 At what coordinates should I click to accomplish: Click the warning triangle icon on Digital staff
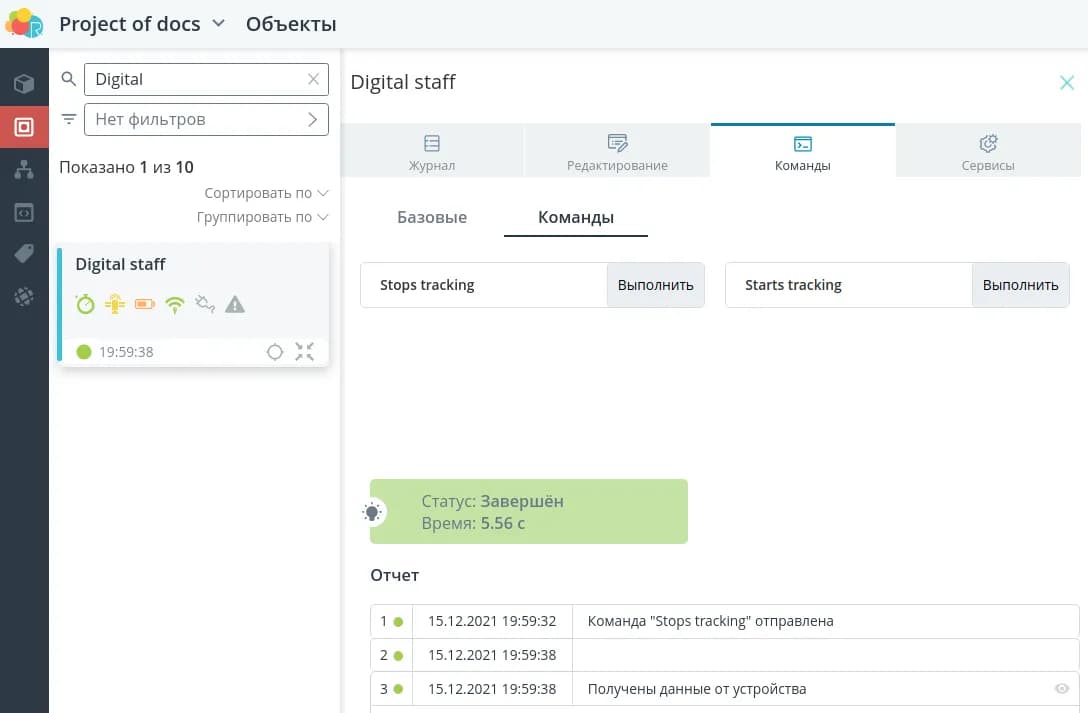coord(235,305)
